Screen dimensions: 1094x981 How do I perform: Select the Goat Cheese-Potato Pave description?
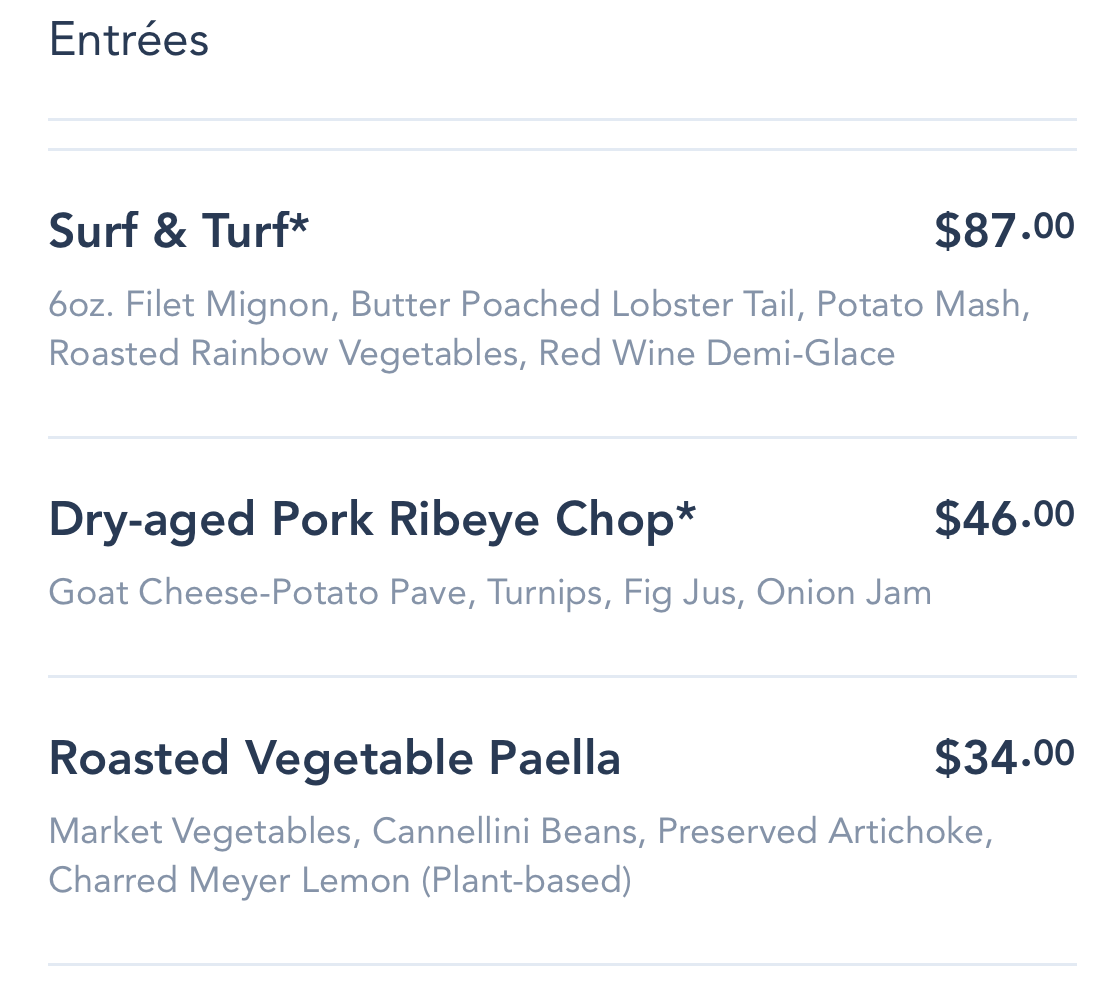coord(257,593)
